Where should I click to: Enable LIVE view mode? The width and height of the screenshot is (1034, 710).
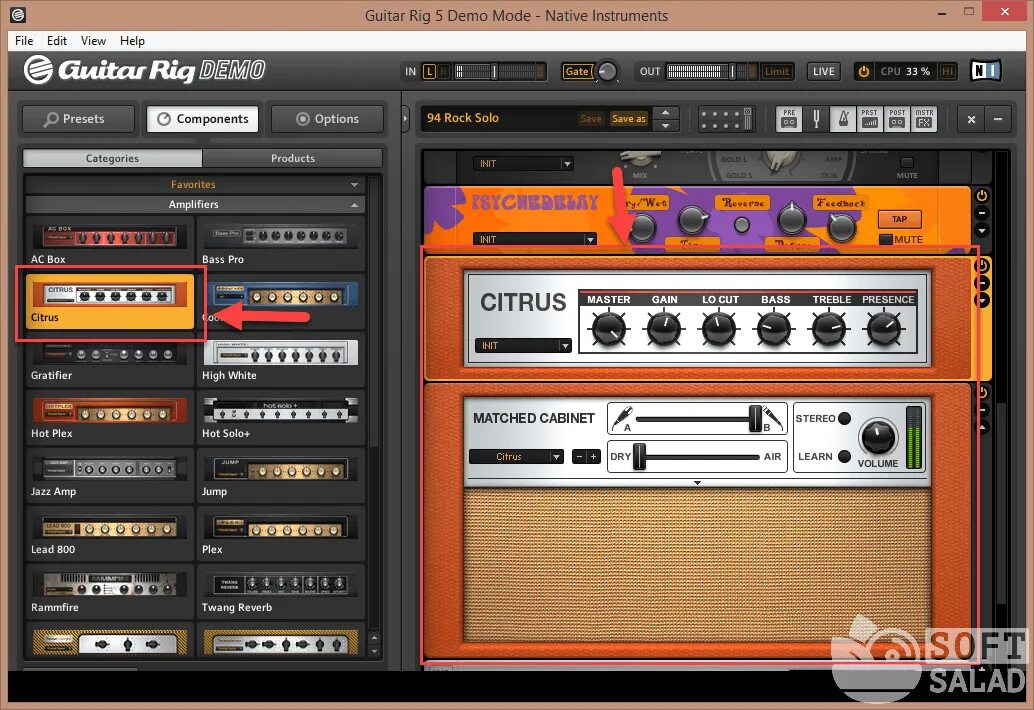click(x=824, y=71)
